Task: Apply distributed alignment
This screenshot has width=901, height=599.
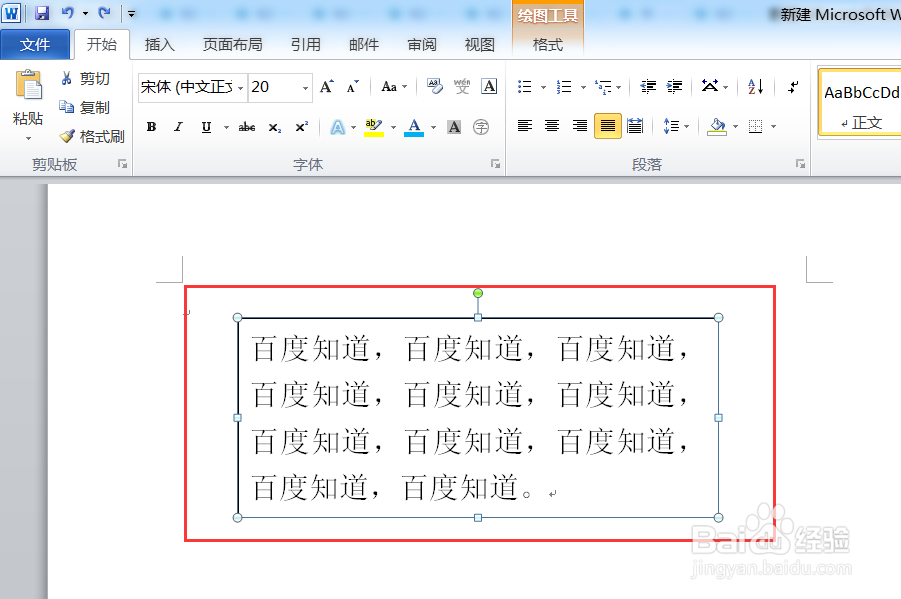Action: click(635, 126)
